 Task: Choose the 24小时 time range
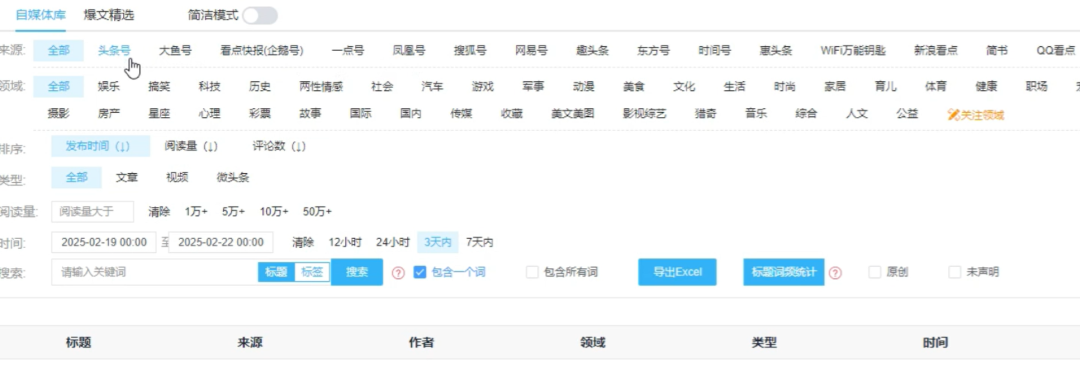[x=393, y=243]
